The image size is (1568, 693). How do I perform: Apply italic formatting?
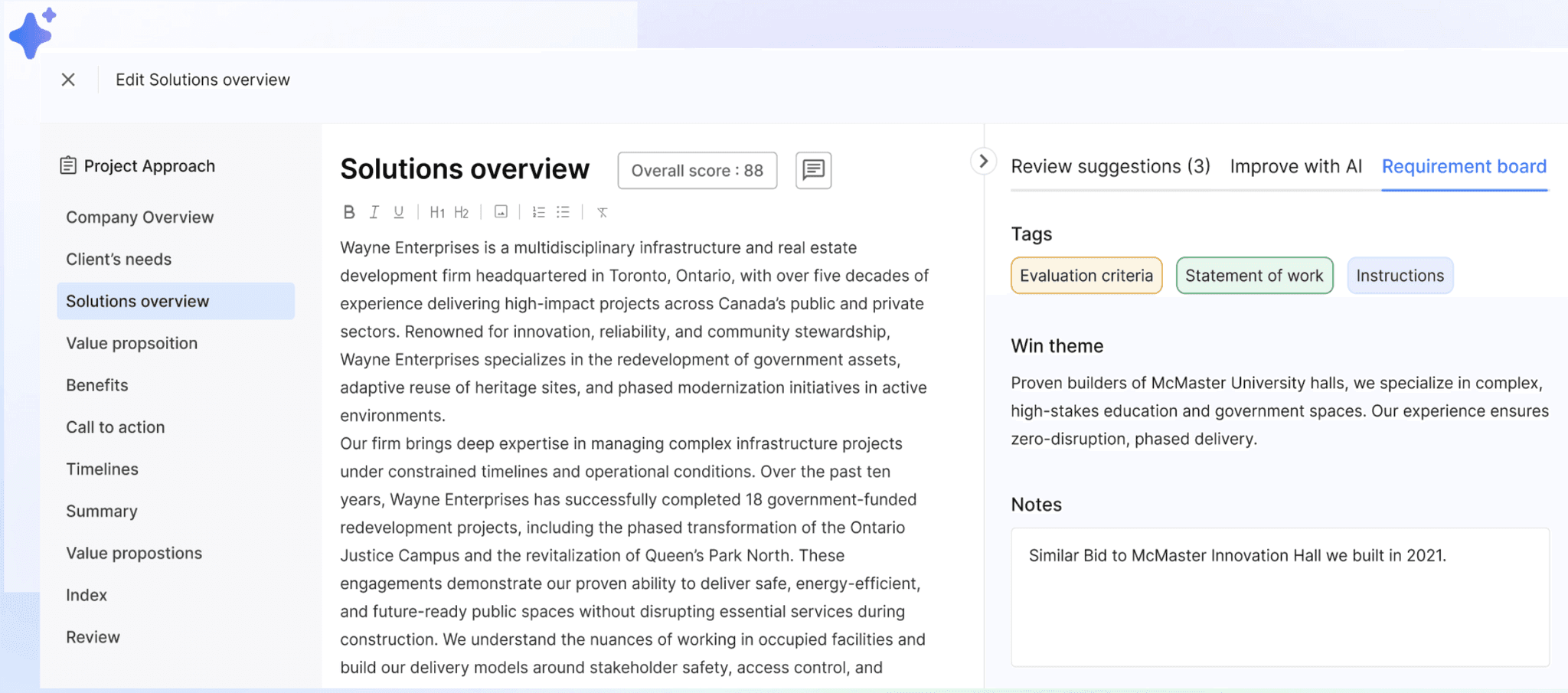pyautogui.click(x=374, y=212)
